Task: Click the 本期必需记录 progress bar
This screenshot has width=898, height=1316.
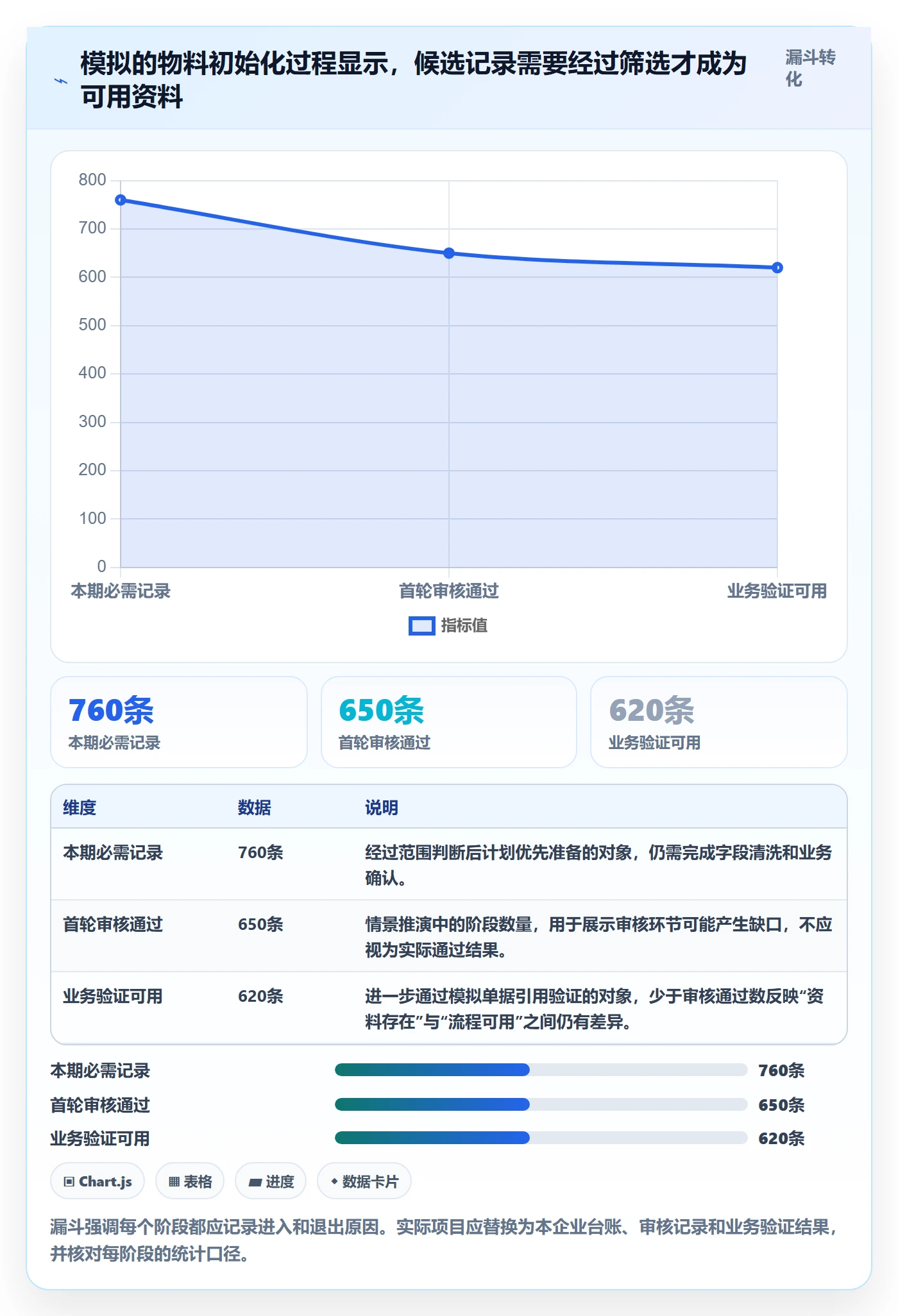Action: (x=541, y=1070)
